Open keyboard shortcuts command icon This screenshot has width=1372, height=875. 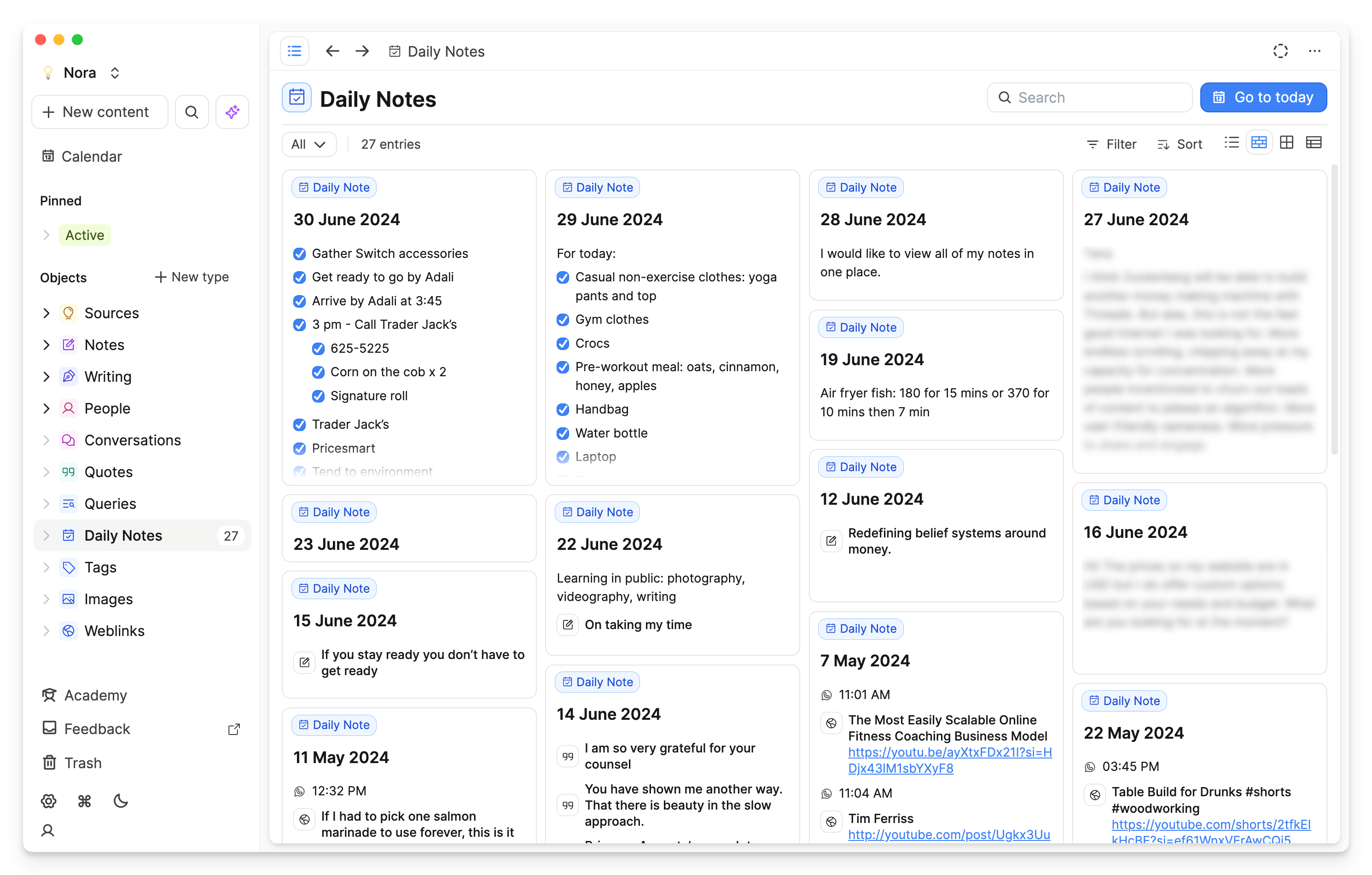pyautogui.click(x=84, y=801)
